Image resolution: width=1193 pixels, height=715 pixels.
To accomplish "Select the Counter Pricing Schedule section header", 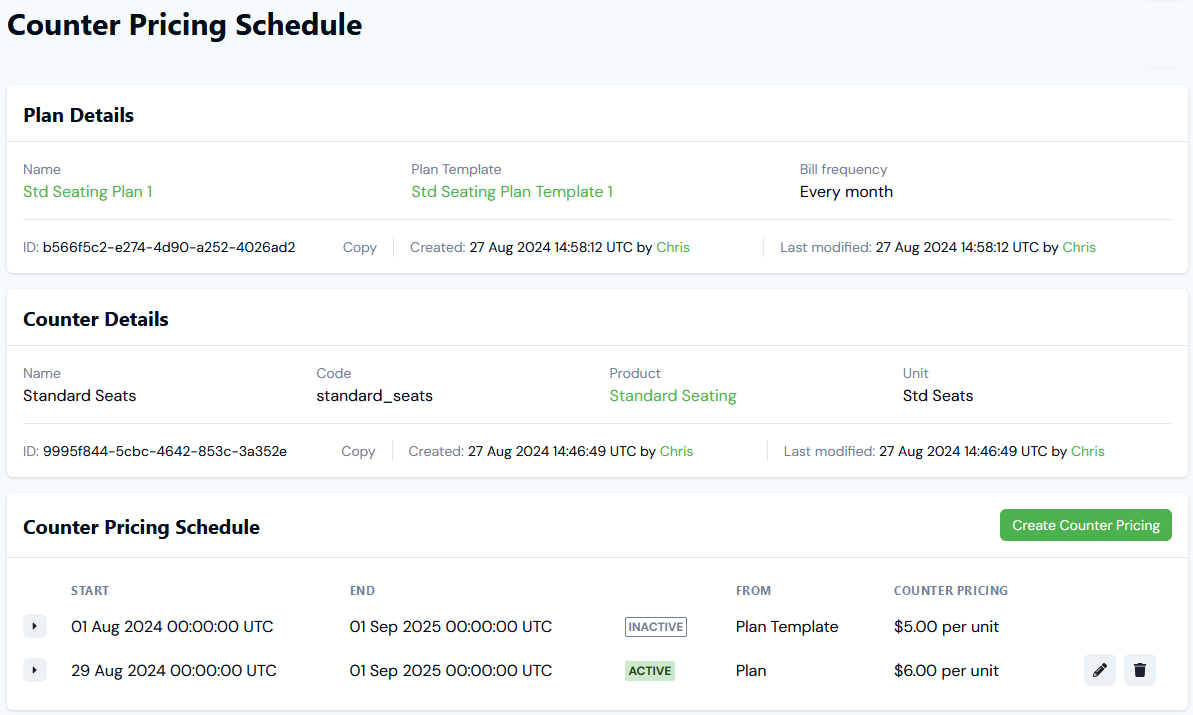I will click(x=141, y=527).
